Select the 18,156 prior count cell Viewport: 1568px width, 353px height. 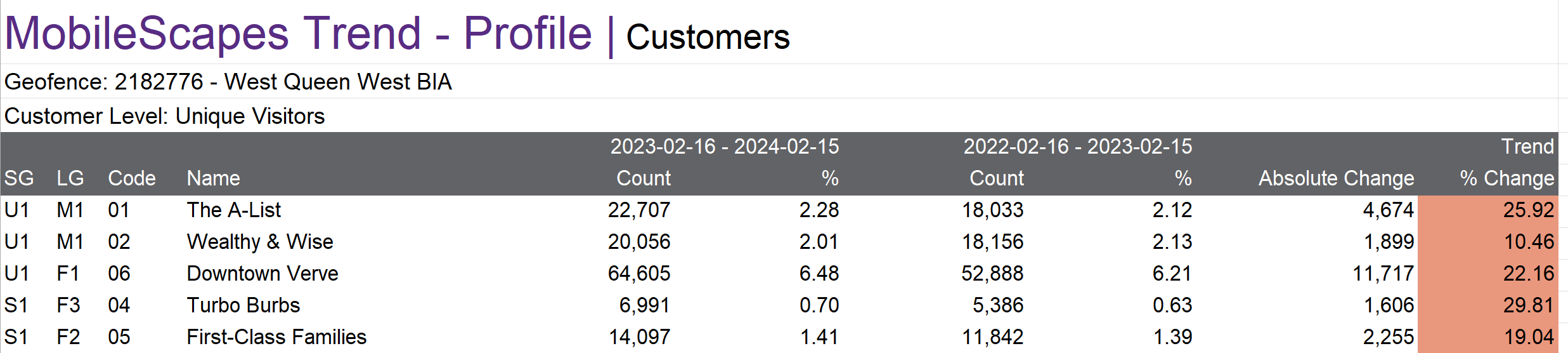click(x=993, y=242)
